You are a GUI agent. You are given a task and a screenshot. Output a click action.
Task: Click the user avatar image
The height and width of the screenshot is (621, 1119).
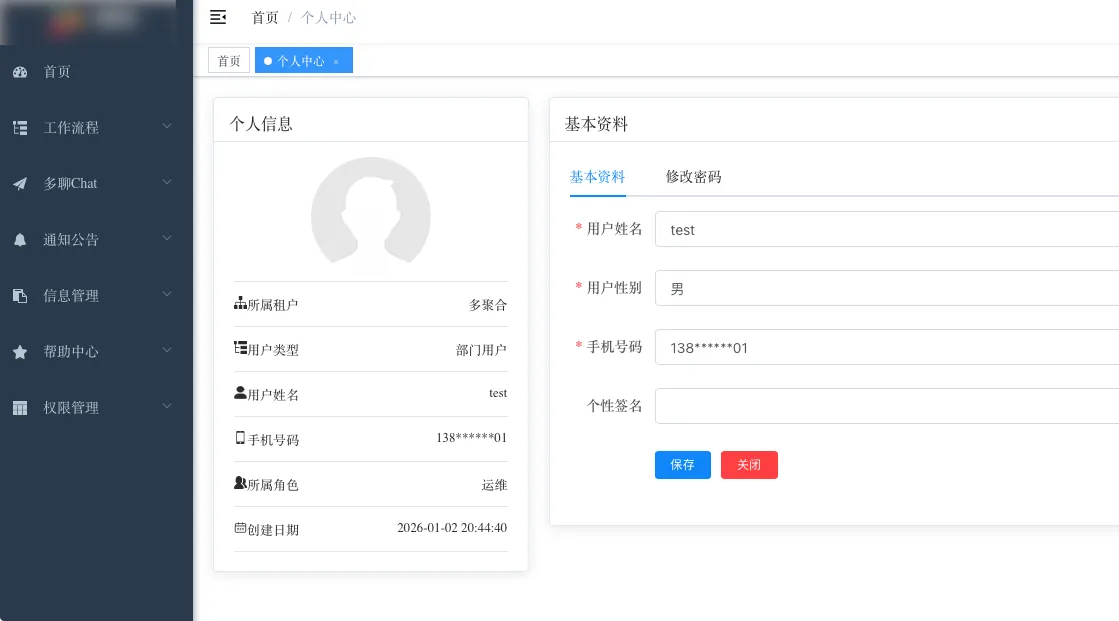(370, 215)
